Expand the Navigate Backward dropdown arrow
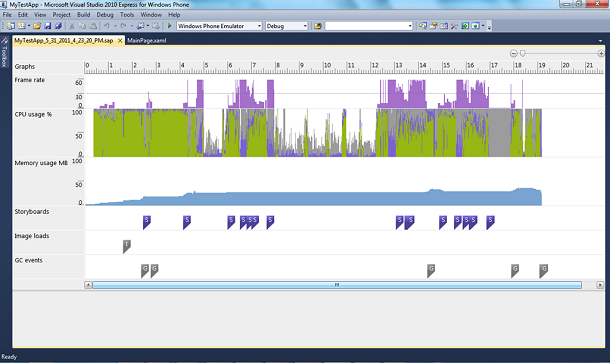Screen dimensions: 610x363 pyautogui.click(x=148, y=26)
